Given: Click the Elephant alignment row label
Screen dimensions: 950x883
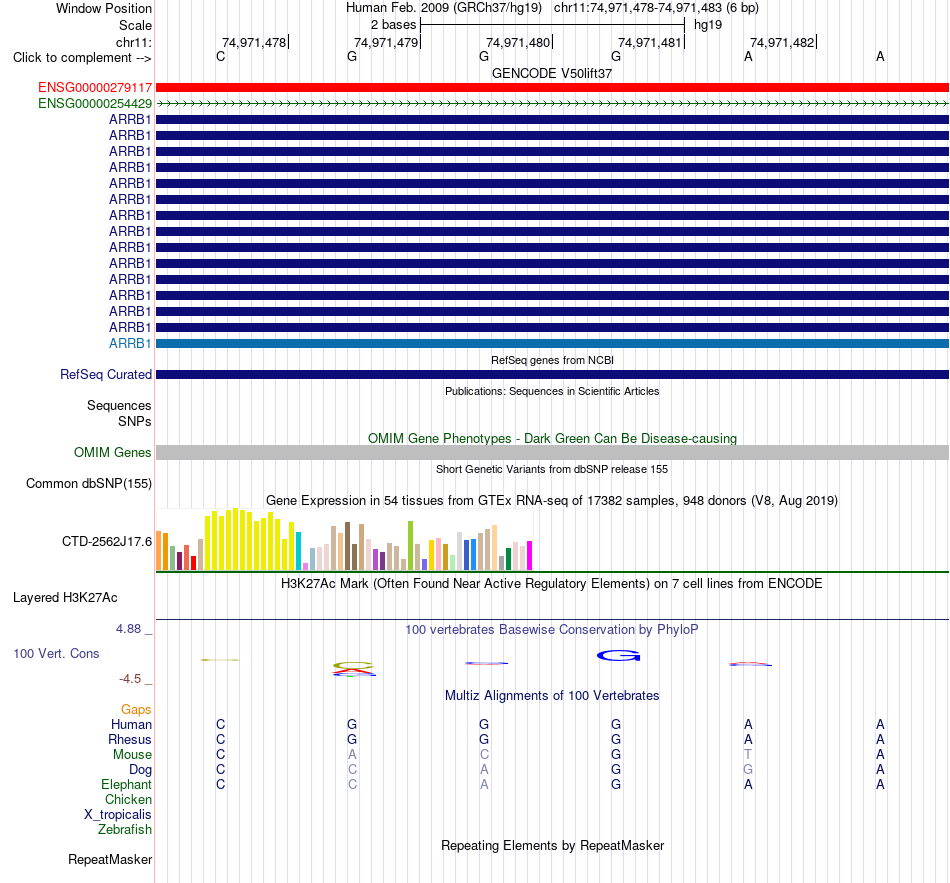Looking at the screenshot, I should click(x=127, y=785).
